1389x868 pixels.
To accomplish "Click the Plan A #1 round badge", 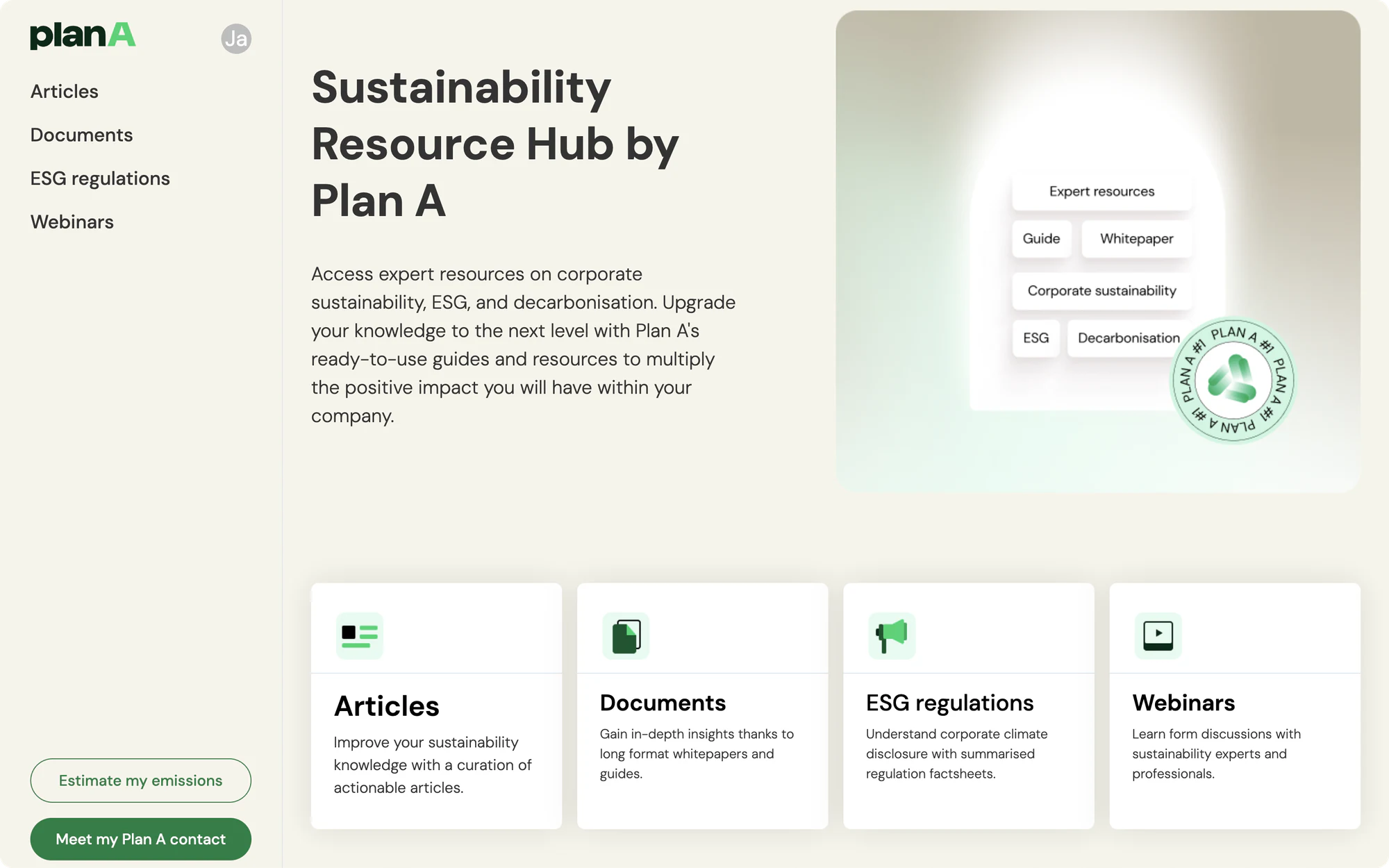I will (x=1232, y=380).
